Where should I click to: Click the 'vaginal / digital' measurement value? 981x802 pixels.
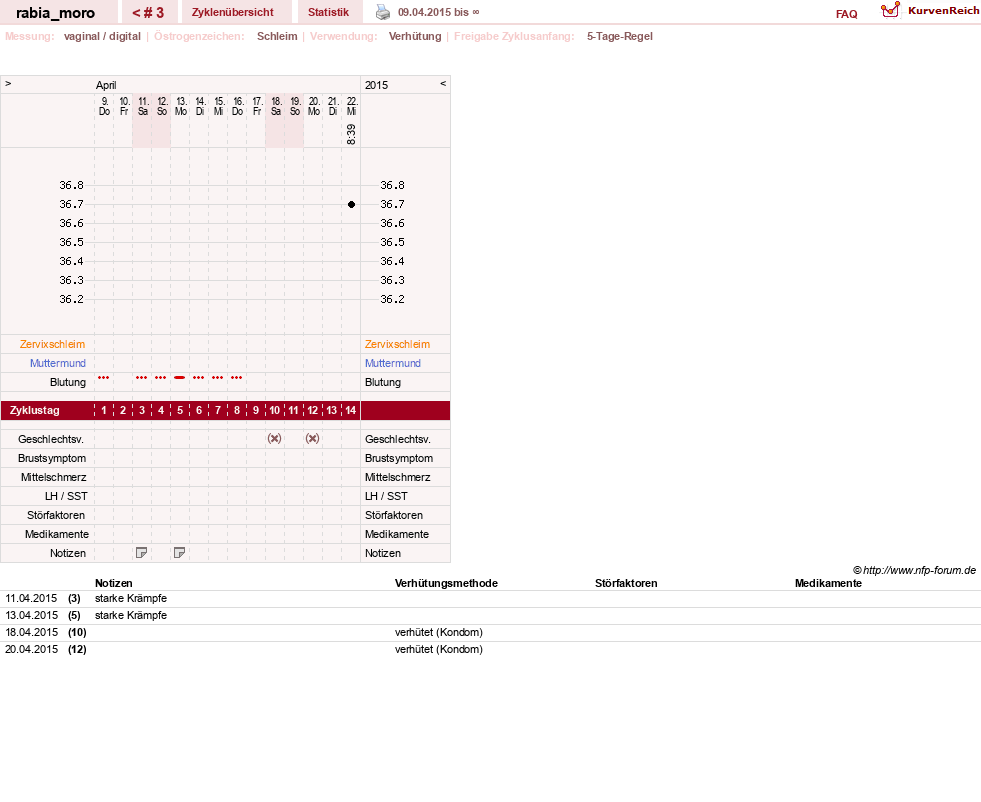102,36
